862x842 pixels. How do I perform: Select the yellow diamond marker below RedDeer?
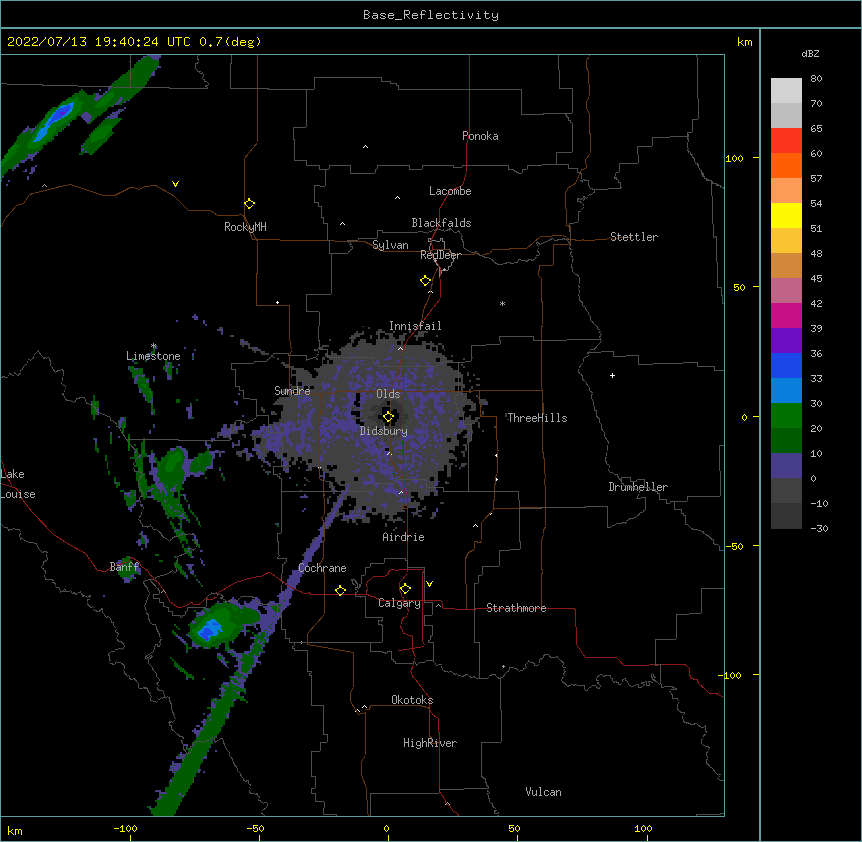(x=425, y=281)
